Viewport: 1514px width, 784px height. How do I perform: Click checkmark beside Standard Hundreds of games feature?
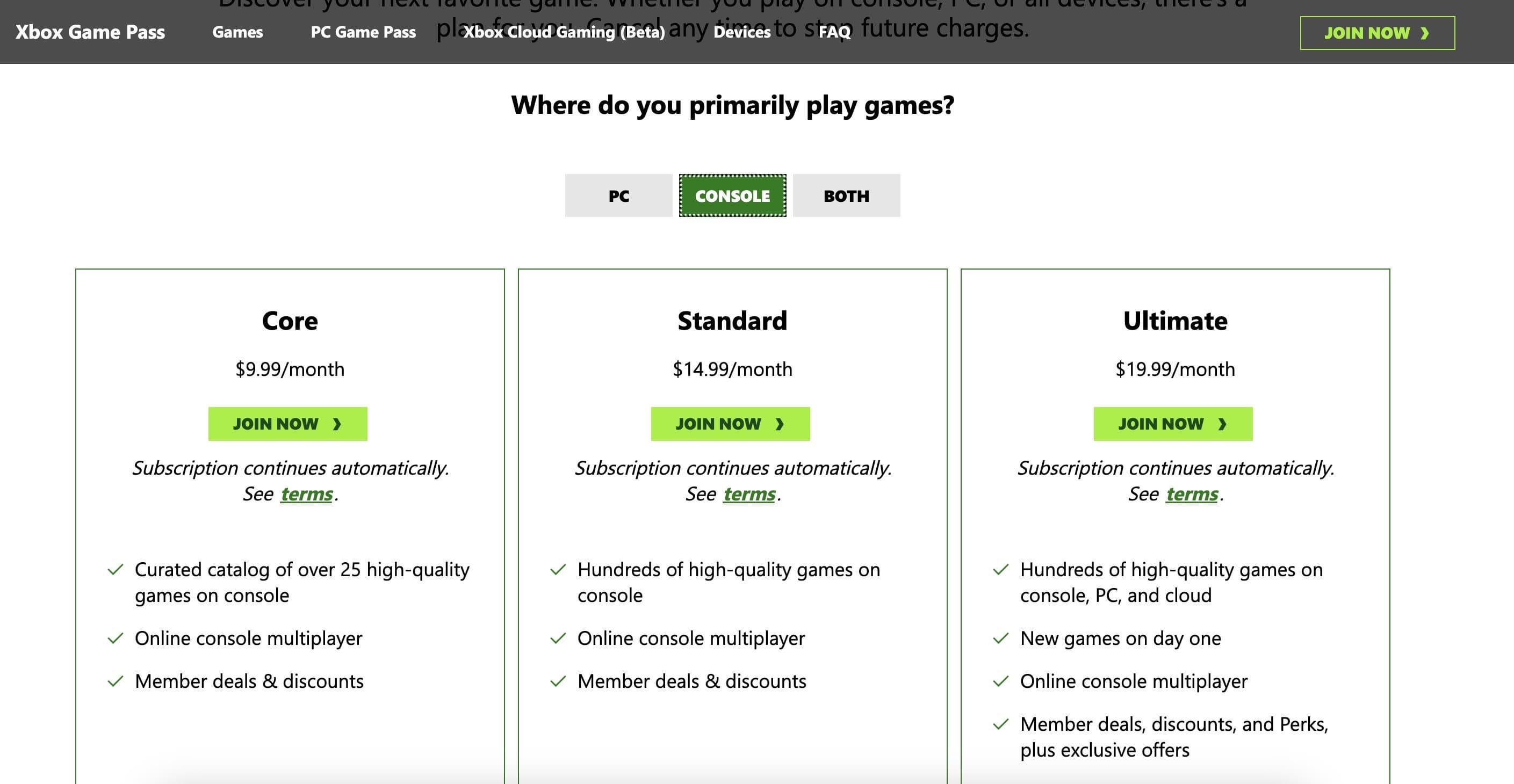558,570
